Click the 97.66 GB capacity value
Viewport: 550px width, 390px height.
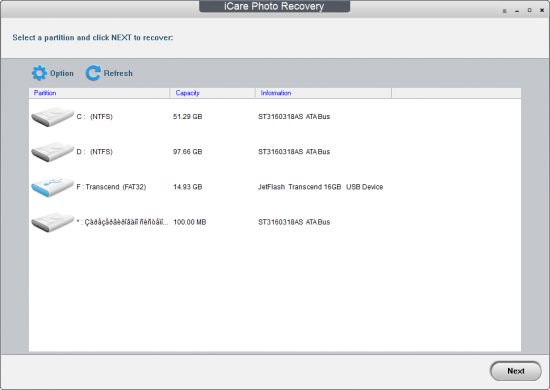[188, 152]
